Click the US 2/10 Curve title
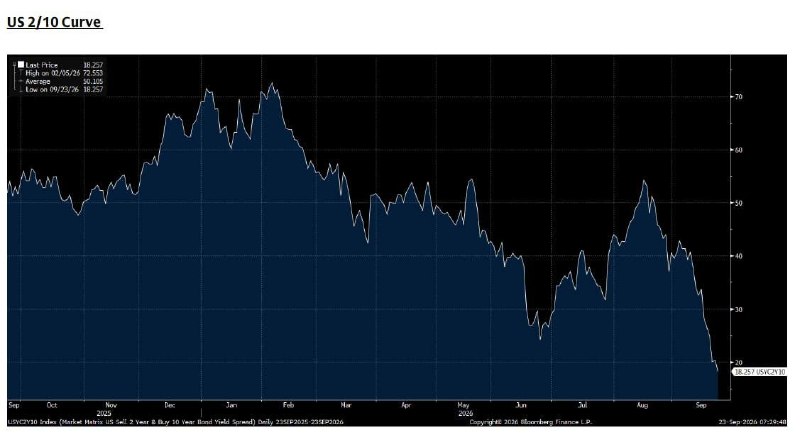The image size is (800, 437). 54,22
